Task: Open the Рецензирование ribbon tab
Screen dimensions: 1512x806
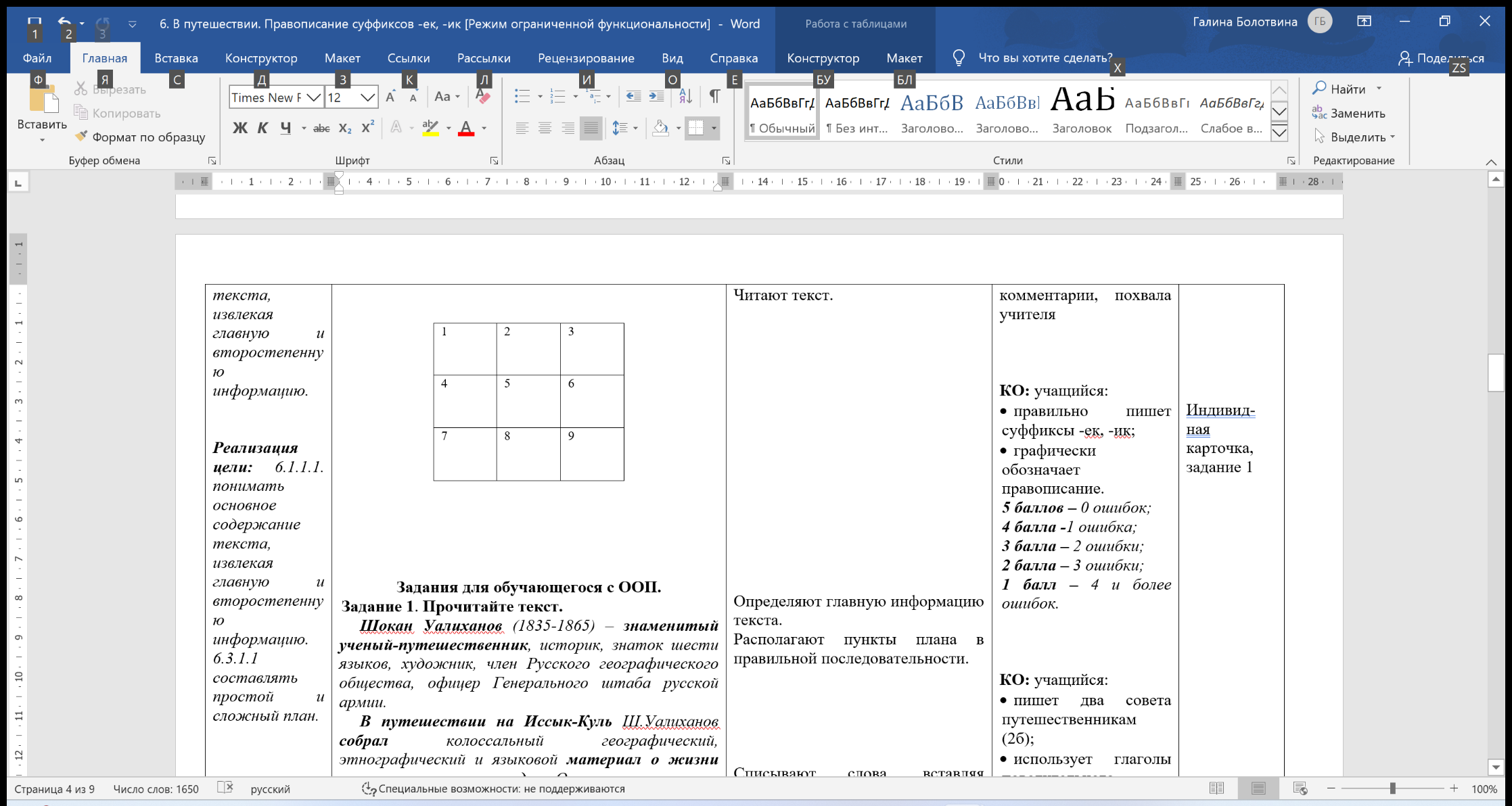Action: coord(586,58)
